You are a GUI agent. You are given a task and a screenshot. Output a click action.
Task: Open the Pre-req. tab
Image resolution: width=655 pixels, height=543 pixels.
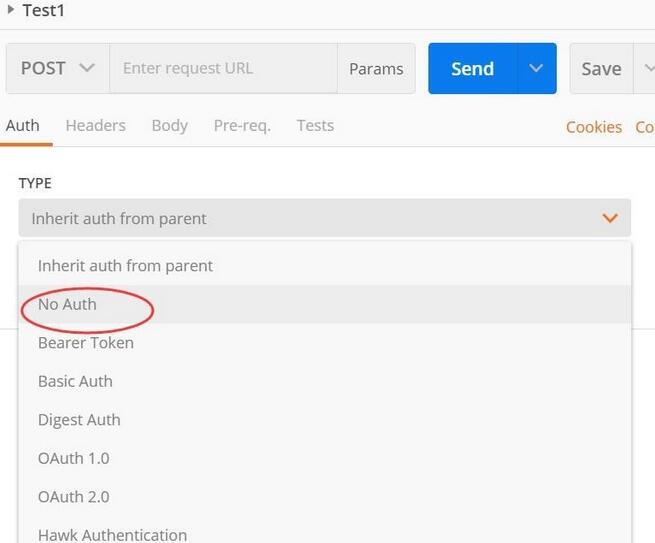coord(242,126)
